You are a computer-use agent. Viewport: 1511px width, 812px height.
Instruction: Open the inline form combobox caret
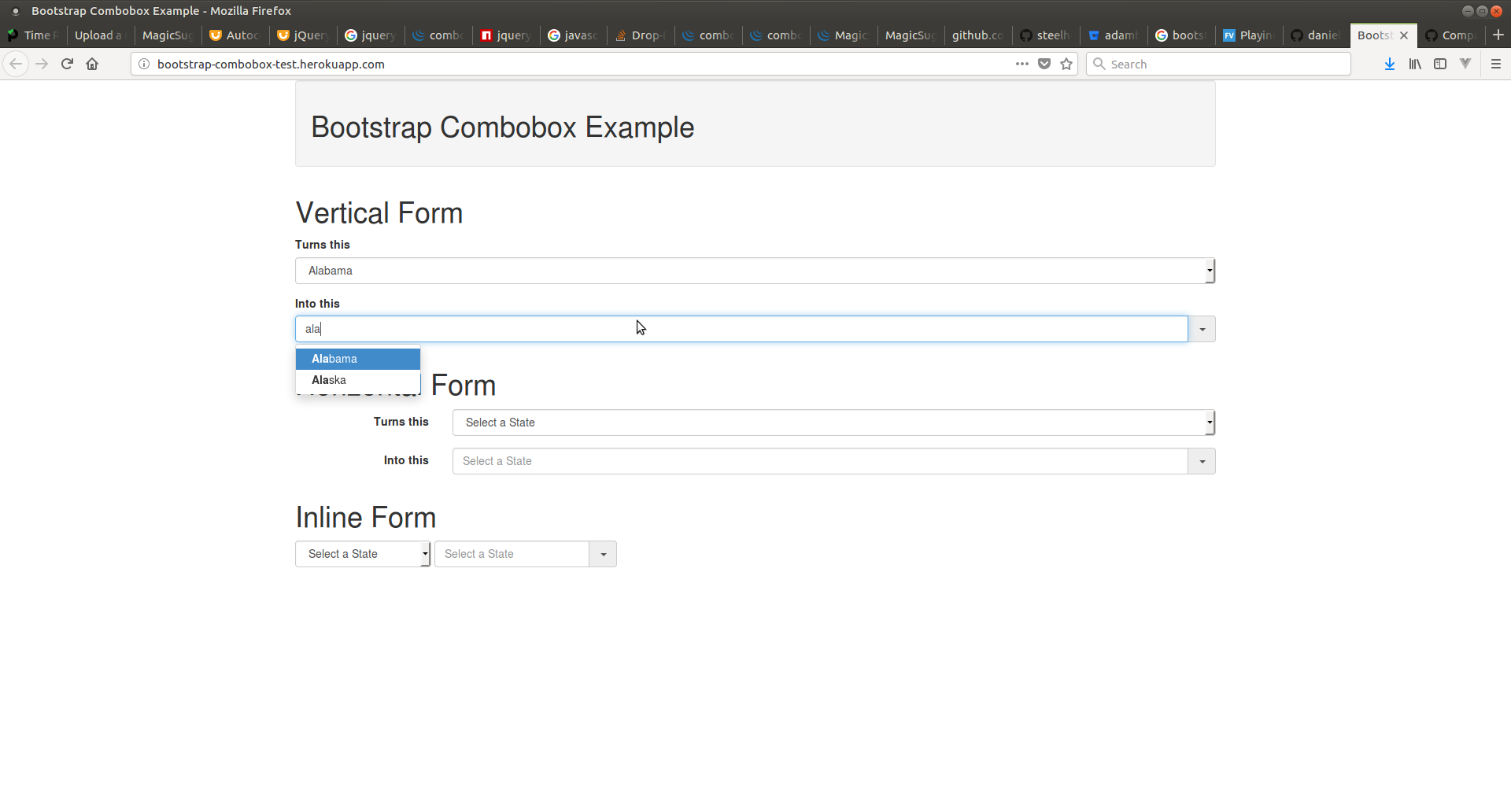601,553
